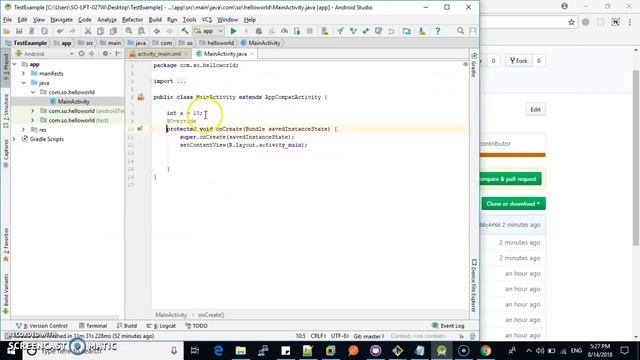
Task: Click the Redo arrow in the toolbar
Action: click(72, 31)
